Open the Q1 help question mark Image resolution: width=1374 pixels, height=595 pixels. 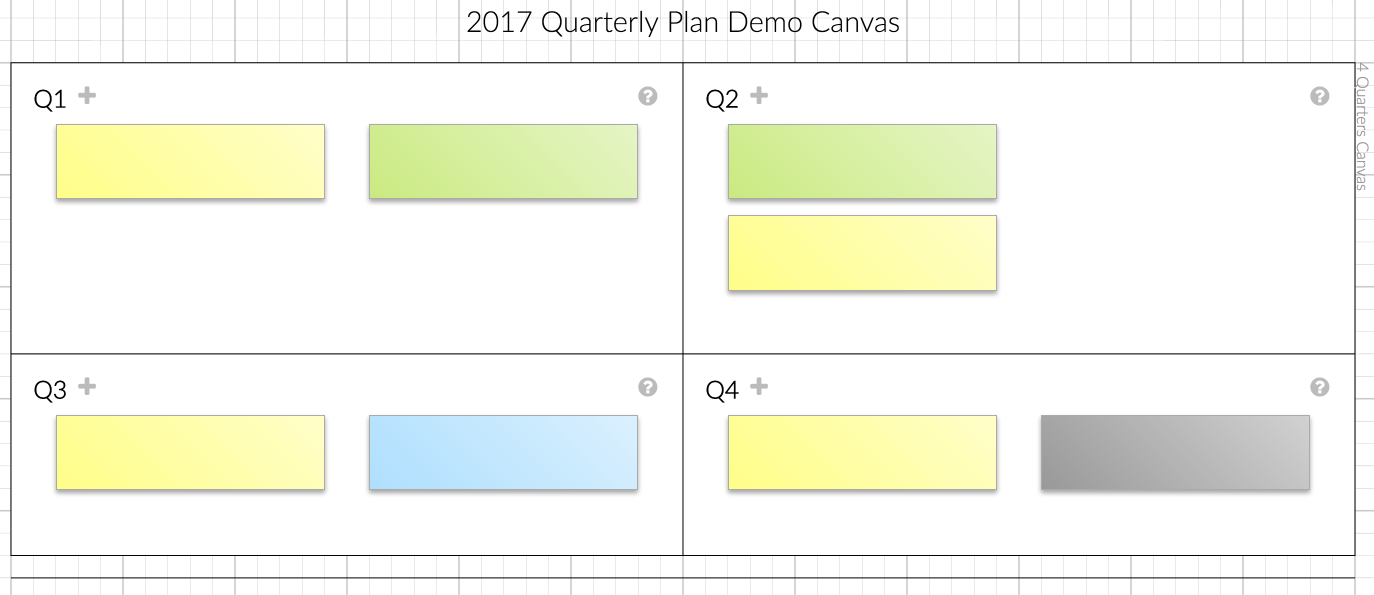[x=648, y=96]
